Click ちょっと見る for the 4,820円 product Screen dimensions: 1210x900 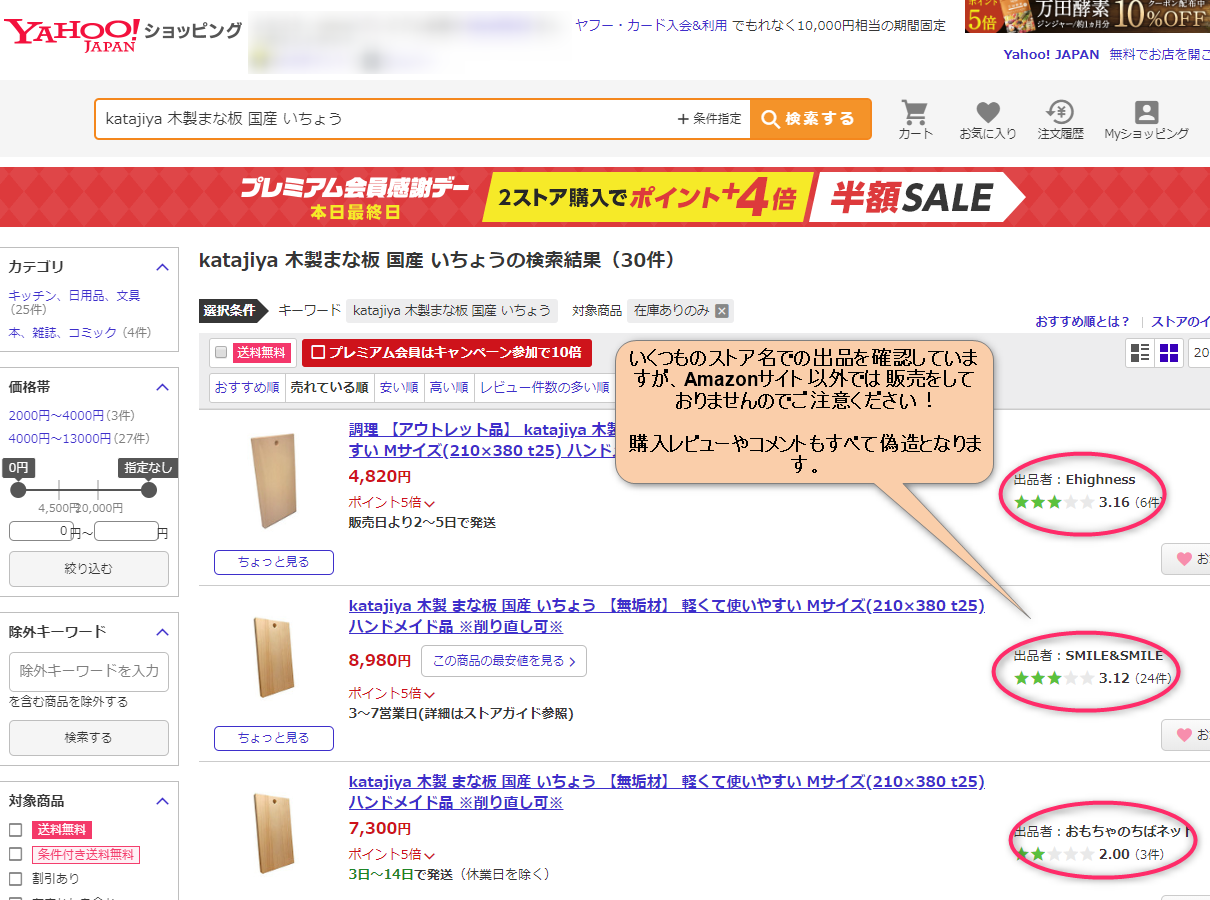274,562
